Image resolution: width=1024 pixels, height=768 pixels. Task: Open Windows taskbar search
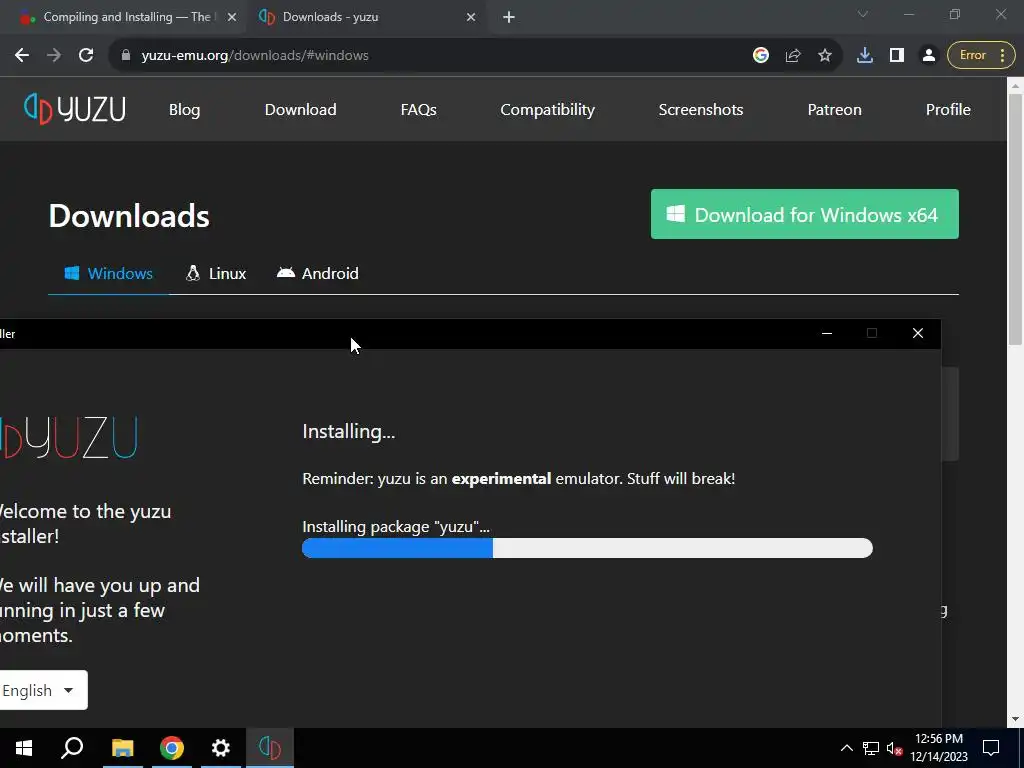(x=72, y=748)
